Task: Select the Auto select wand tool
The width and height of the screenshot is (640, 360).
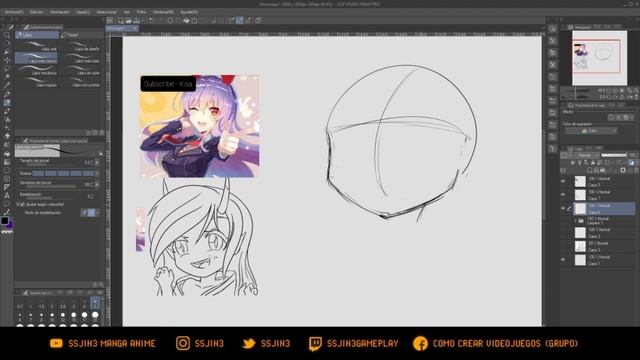Action: point(7,77)
